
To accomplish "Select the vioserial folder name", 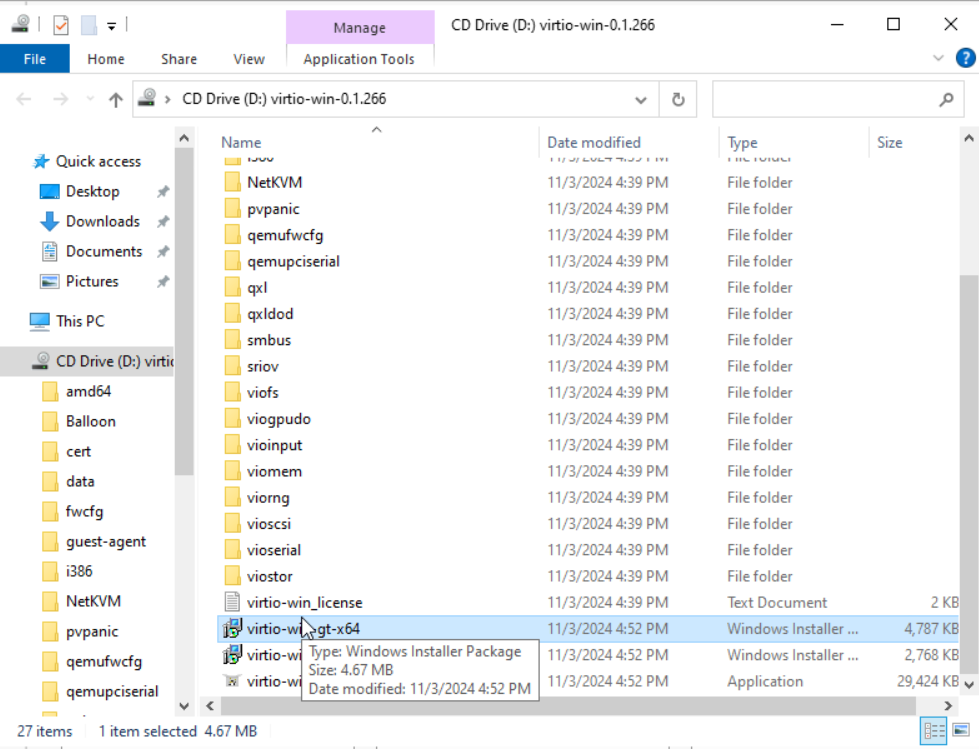I will [273, 549].
